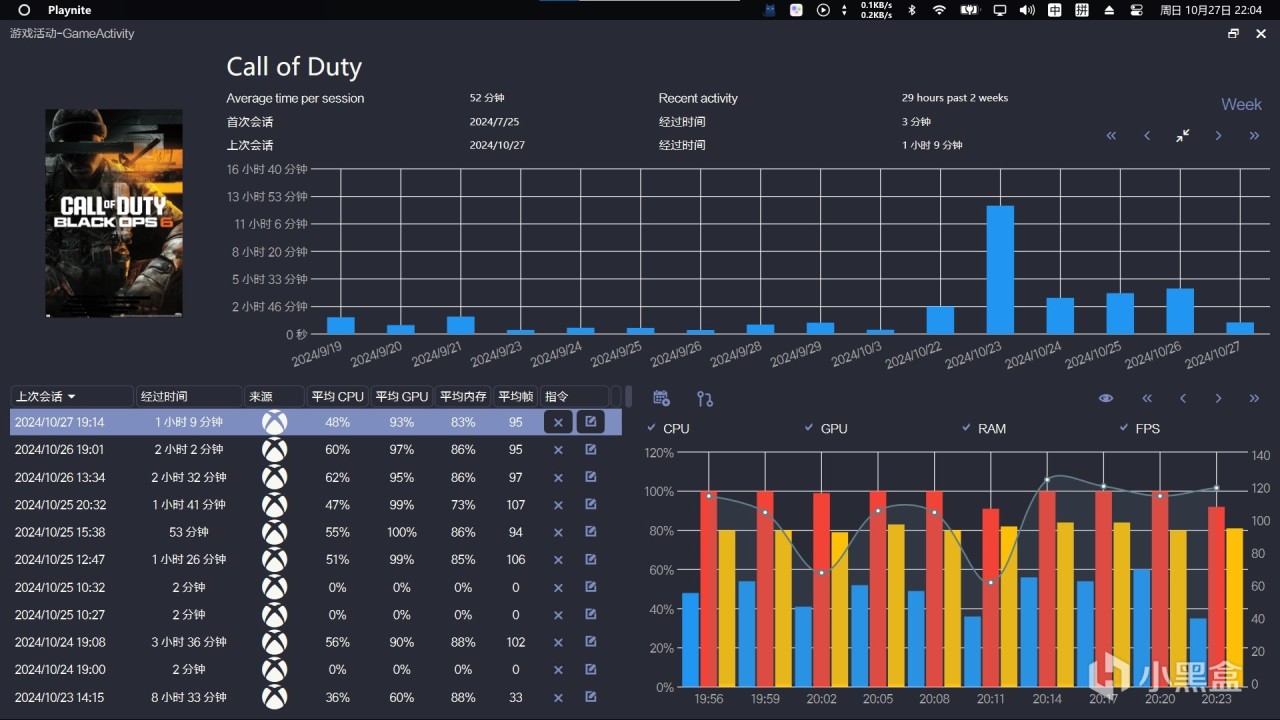
Task: Click the 20:20 blue CPU bar
Action: pyautogui.click(x=1141, y=628)
